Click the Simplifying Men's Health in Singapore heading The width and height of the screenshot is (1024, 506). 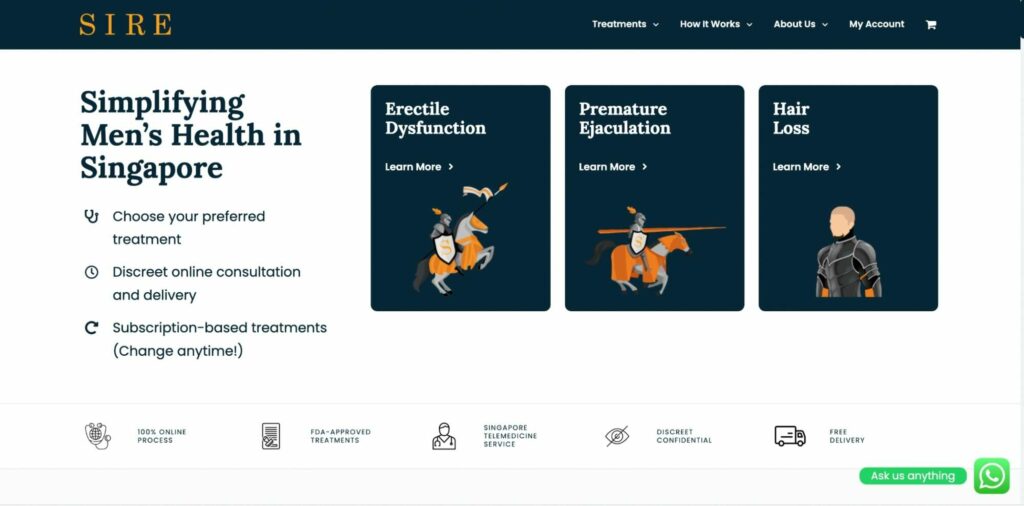(x=191, y=135)
